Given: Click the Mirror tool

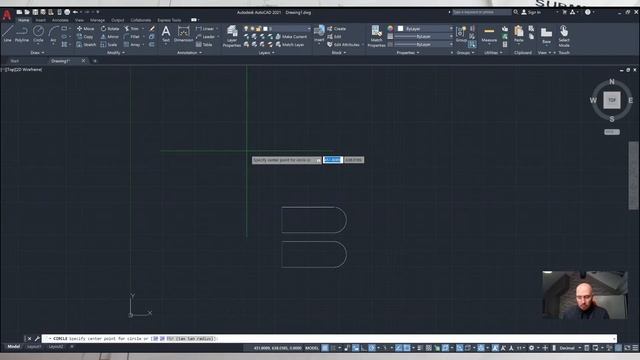Looking at the screenshot, I should coord(109,36).
